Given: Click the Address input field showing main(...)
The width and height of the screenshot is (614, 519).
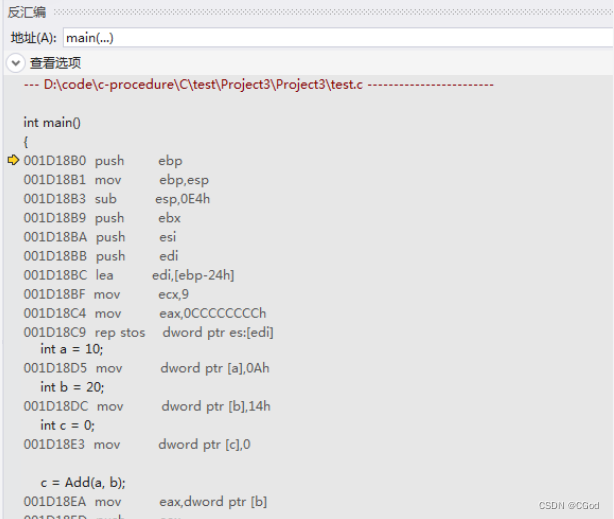Looking at the screenshot, I should click(338, 38).
